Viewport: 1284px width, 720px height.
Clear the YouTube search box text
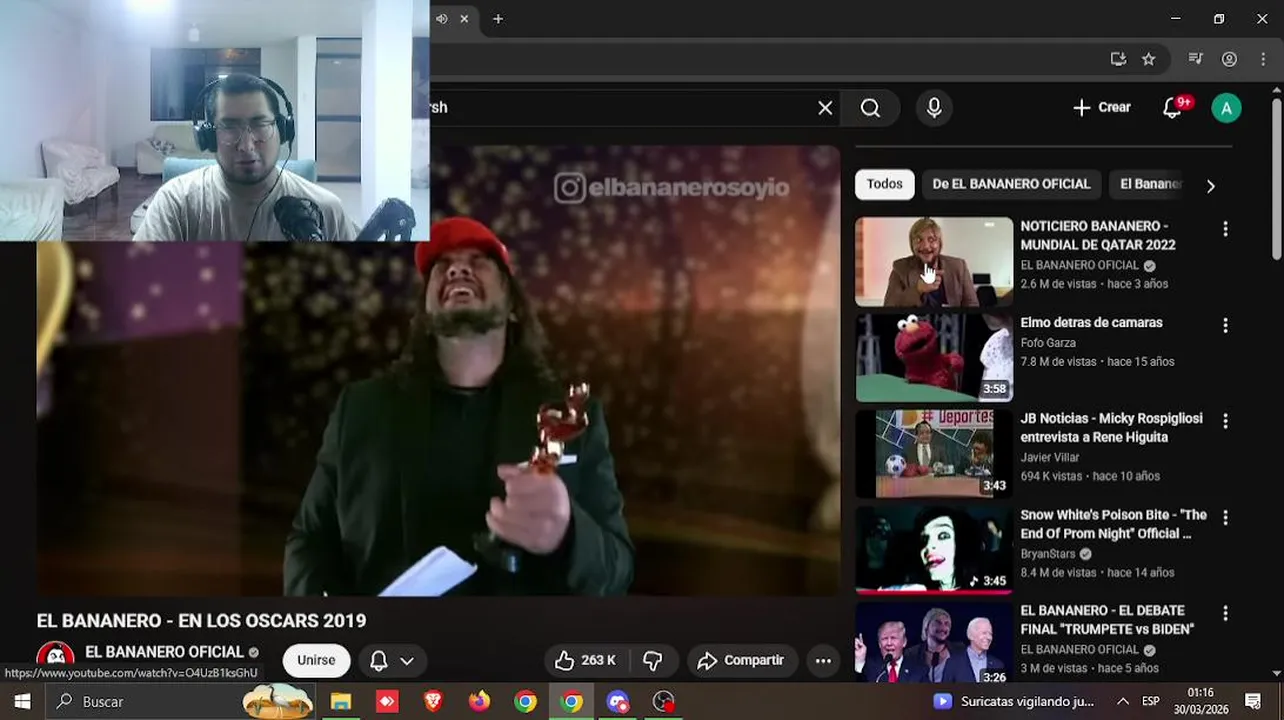click(825, 108)
